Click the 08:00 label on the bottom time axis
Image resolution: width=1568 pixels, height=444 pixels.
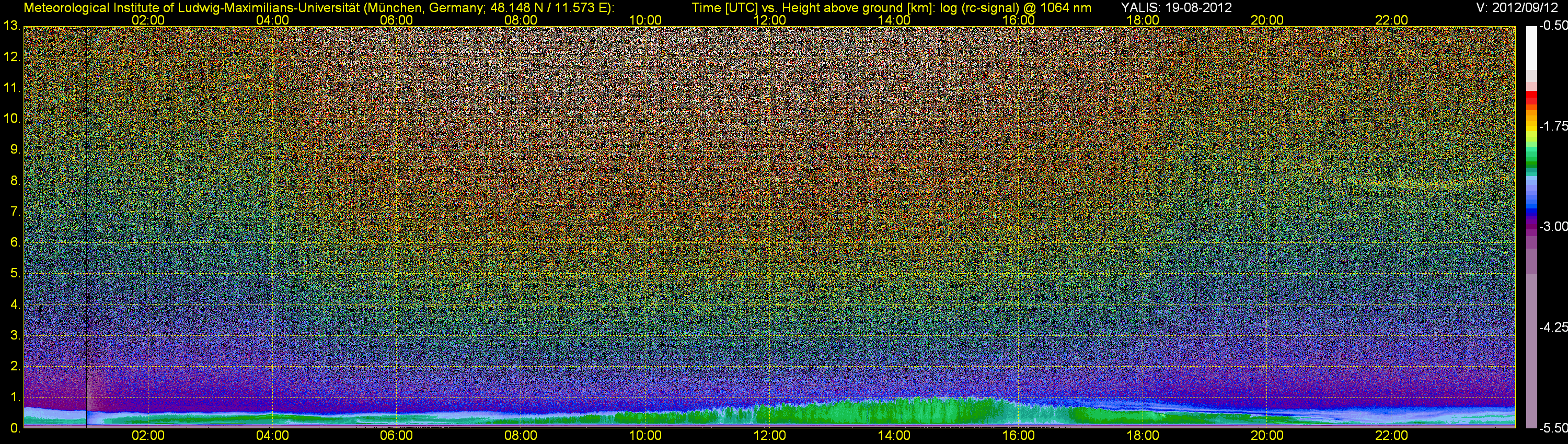tap(521, 436)
